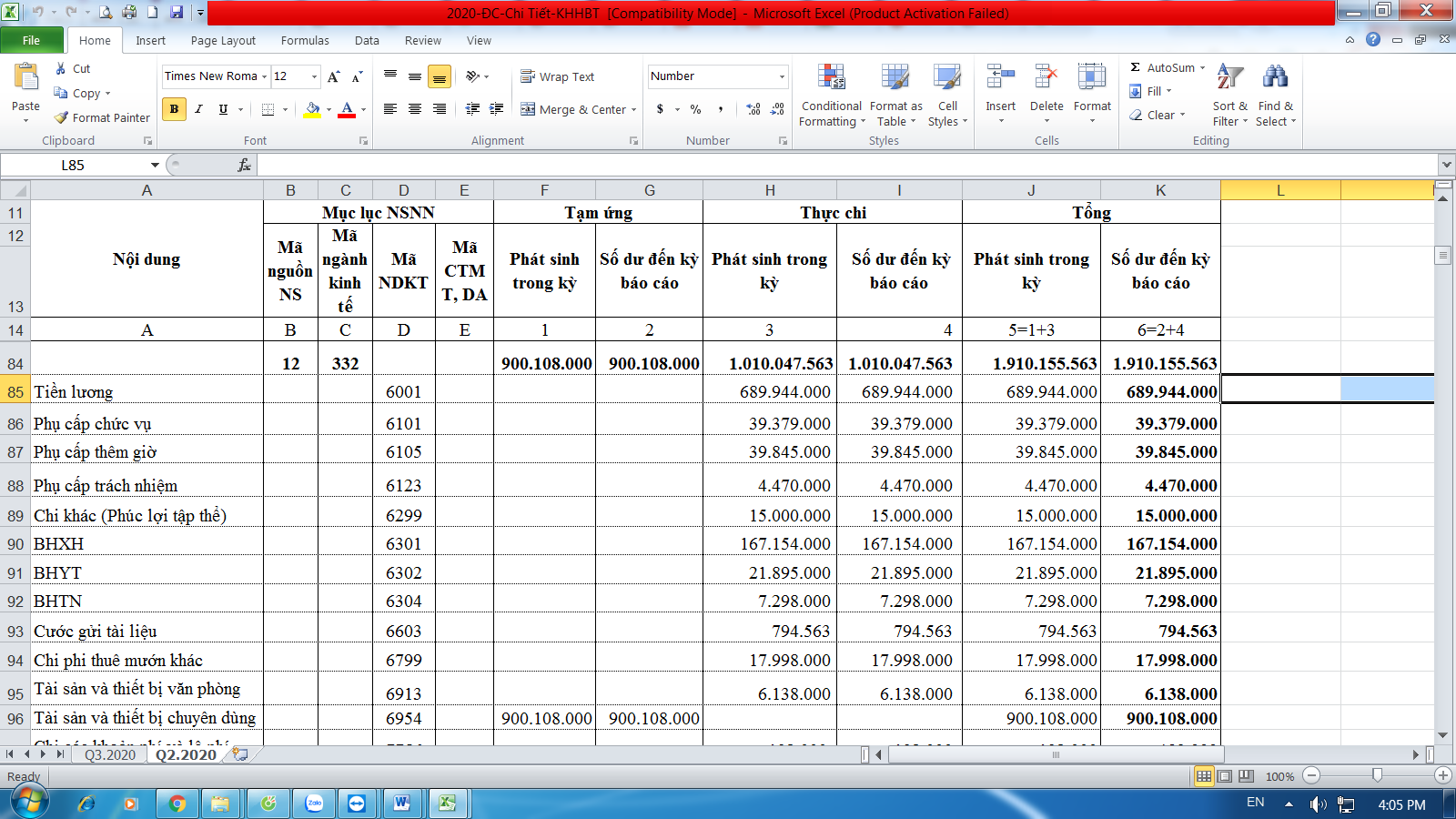Image resolution: width=1456 pixels, height=819 pixels.
Task: Expand the Name Box dropdown
Action: click(x=155, y=165)
